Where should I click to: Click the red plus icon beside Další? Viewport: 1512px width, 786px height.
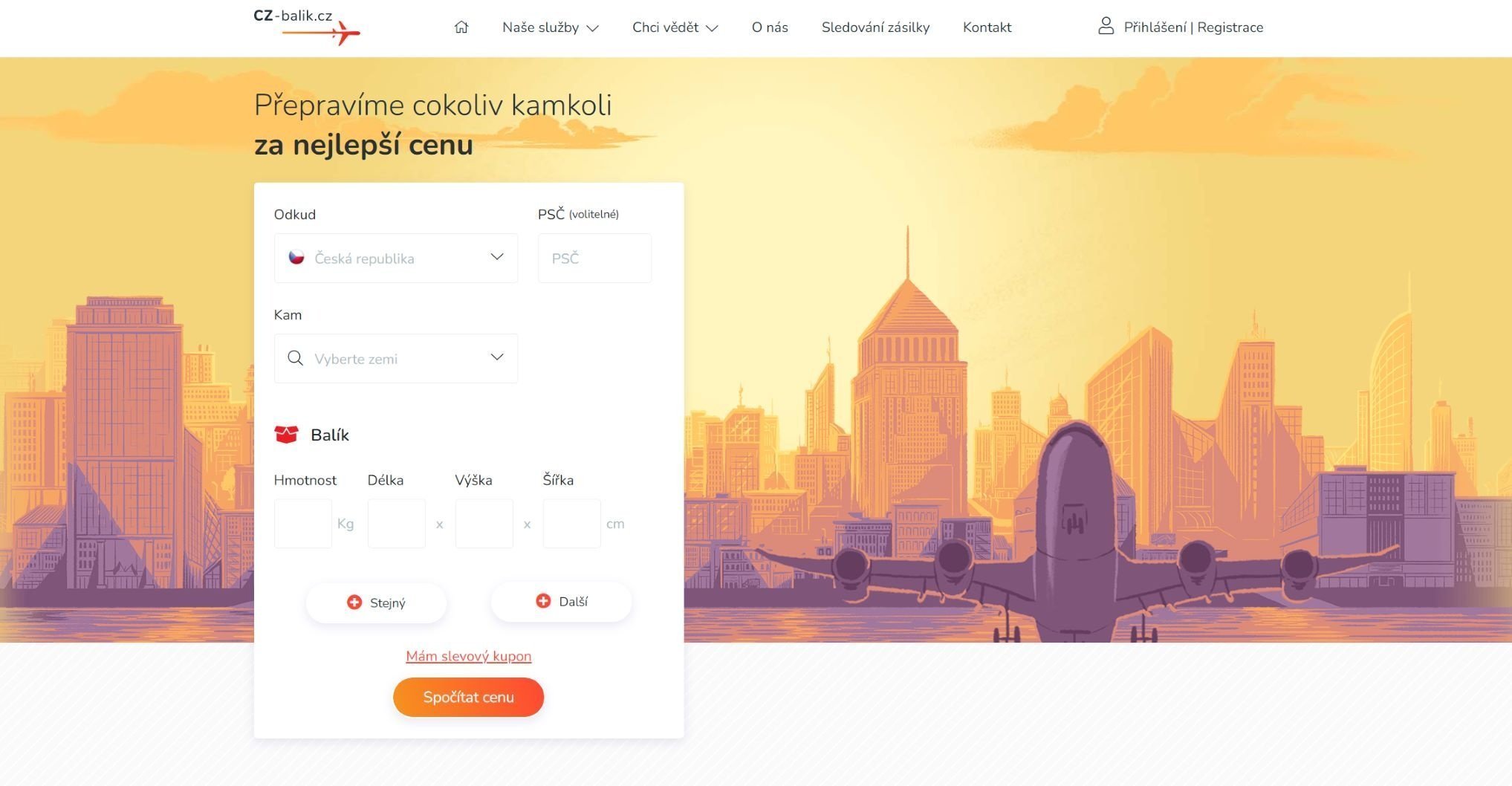[x=543, y=601]
